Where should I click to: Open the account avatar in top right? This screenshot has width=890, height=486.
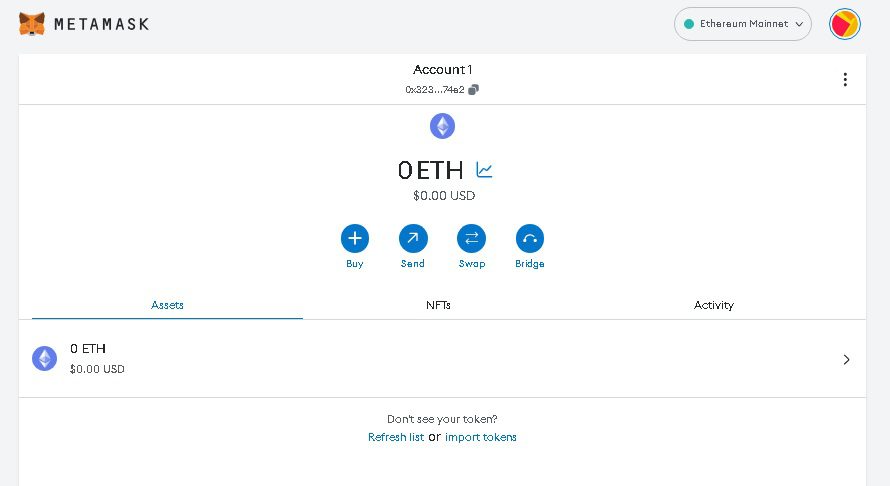click(x=845, y=24)
